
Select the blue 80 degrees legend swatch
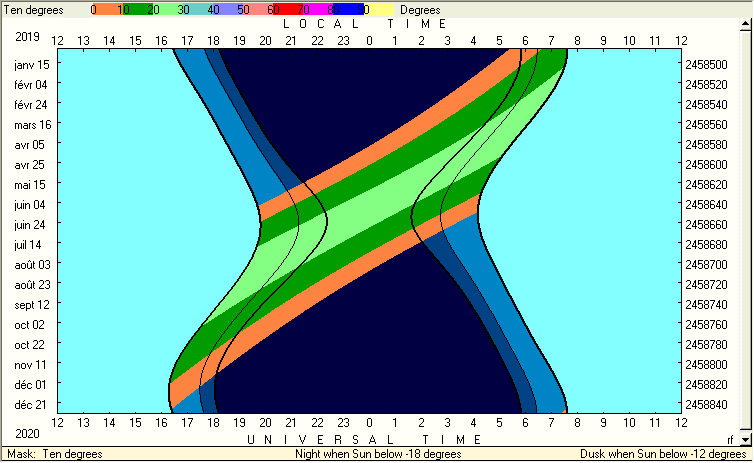348,10
